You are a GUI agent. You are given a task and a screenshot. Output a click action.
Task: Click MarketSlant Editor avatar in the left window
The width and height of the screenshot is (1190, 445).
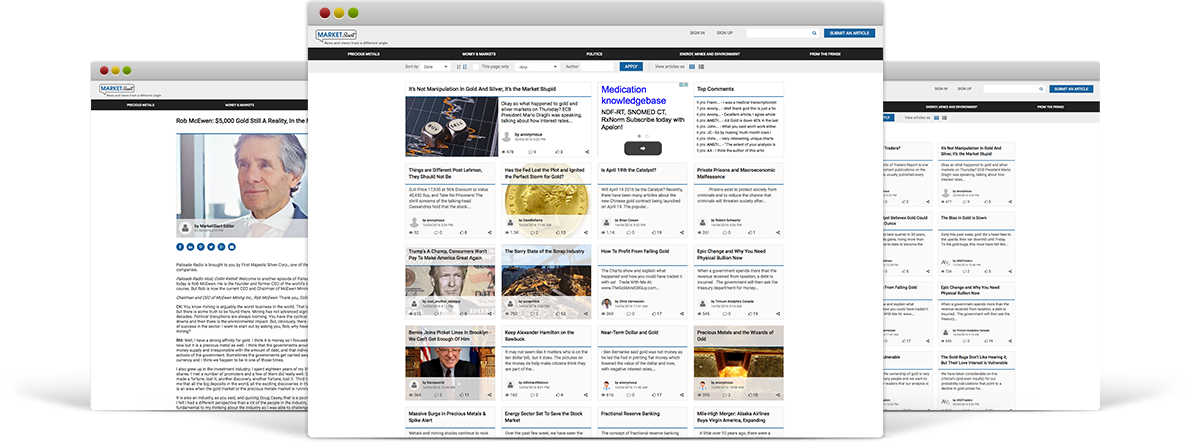point(185,228)
